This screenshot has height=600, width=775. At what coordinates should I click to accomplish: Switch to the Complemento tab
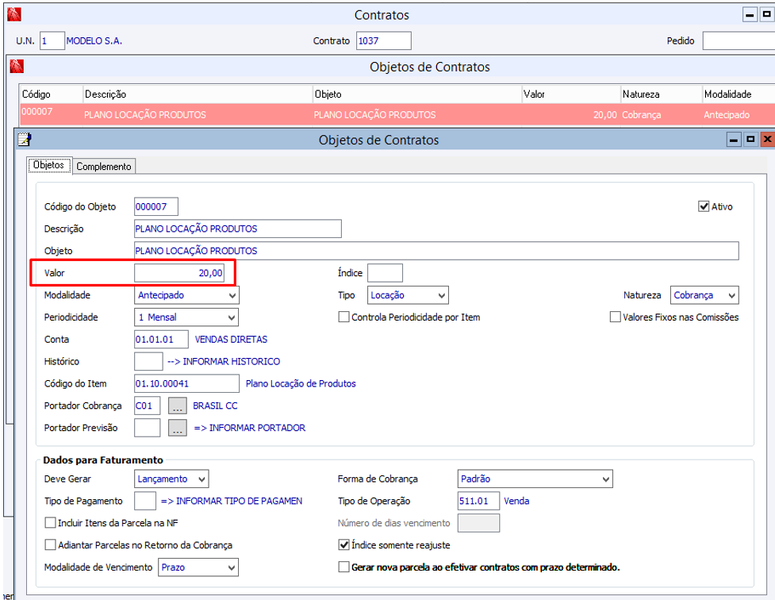pos(104,167)
